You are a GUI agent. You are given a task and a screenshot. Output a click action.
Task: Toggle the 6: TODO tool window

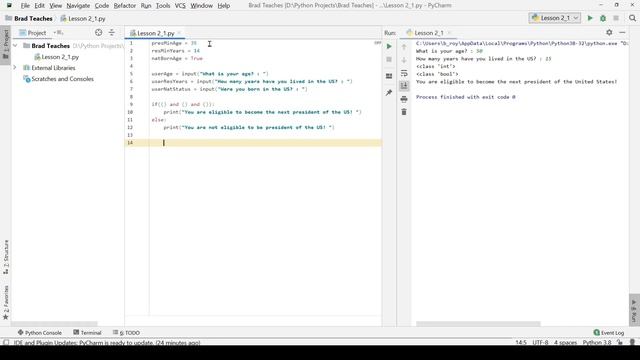[127, 333]
